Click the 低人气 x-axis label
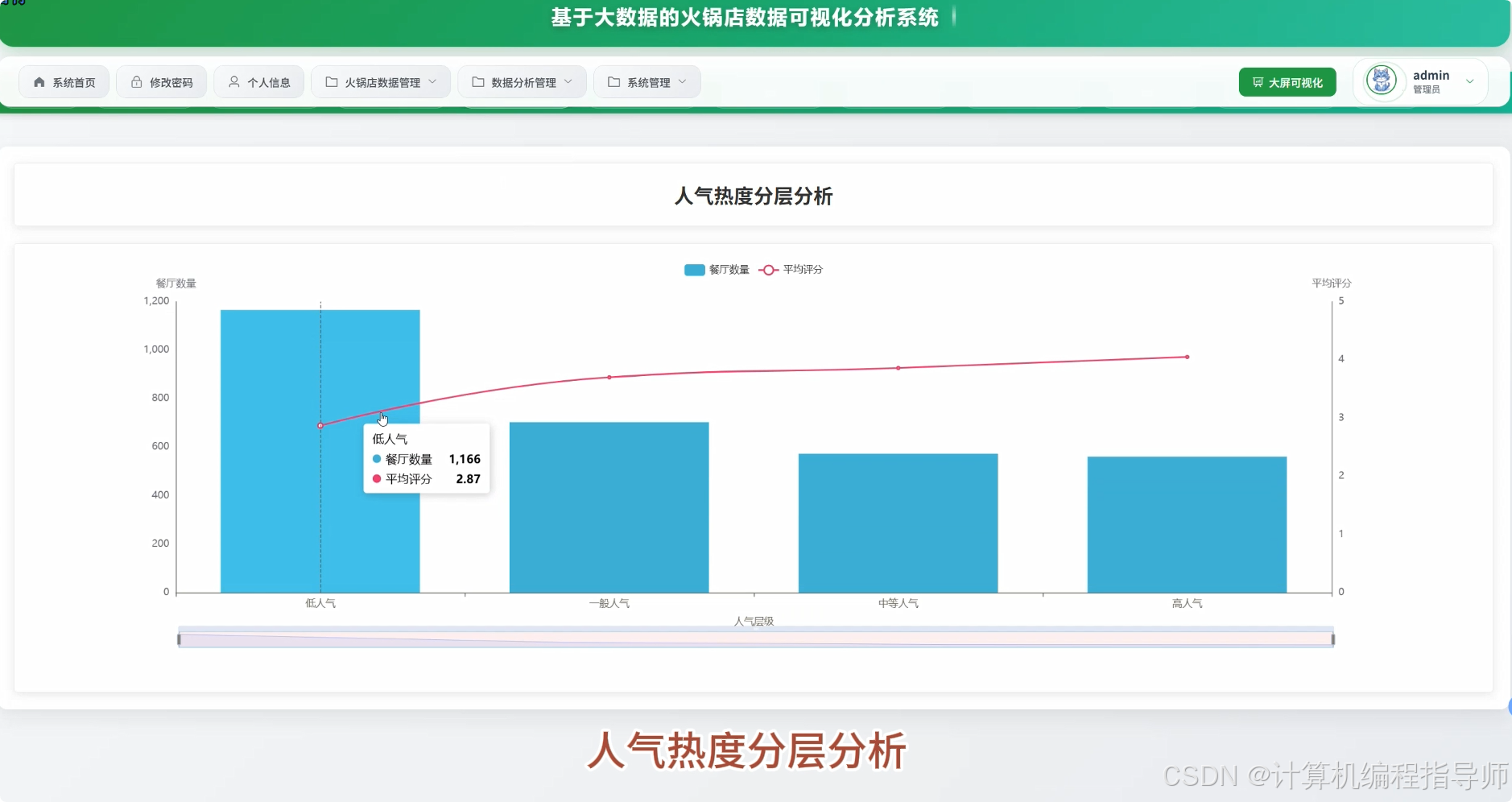Screen dimensions: 1512x802 [320, 603]
